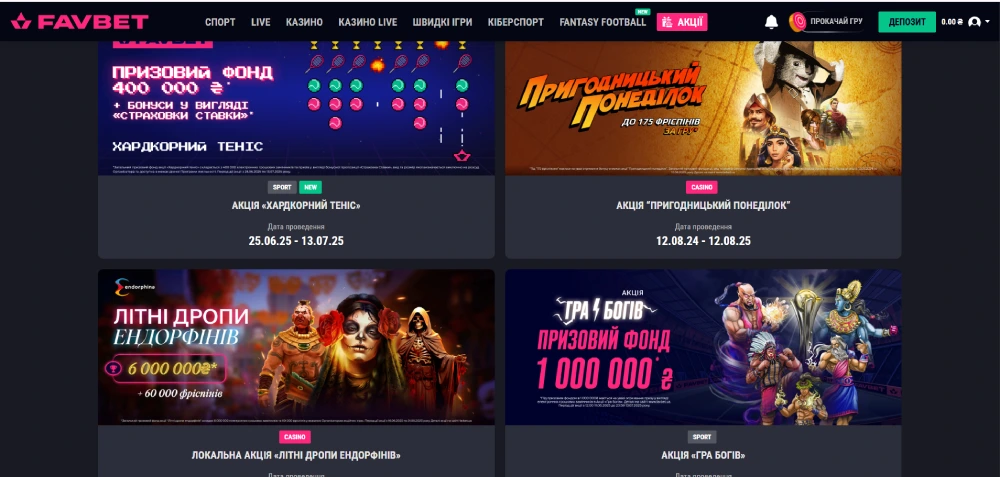Open the Спорт menu item

coord(220,22)
